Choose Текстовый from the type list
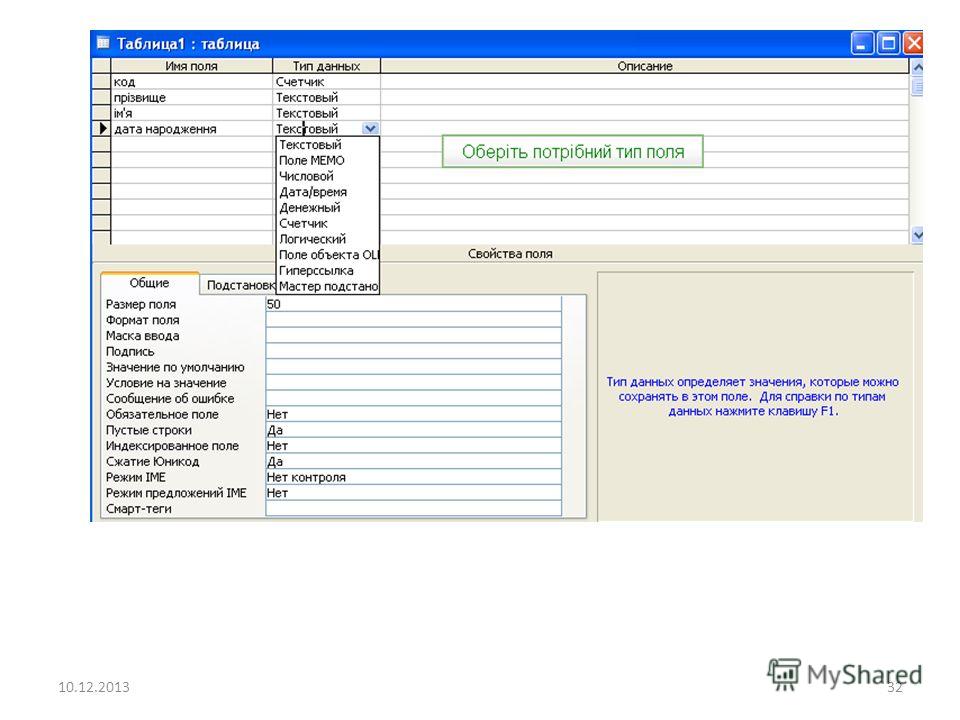The width and height of the screenshot is (960, 720). 328,145
